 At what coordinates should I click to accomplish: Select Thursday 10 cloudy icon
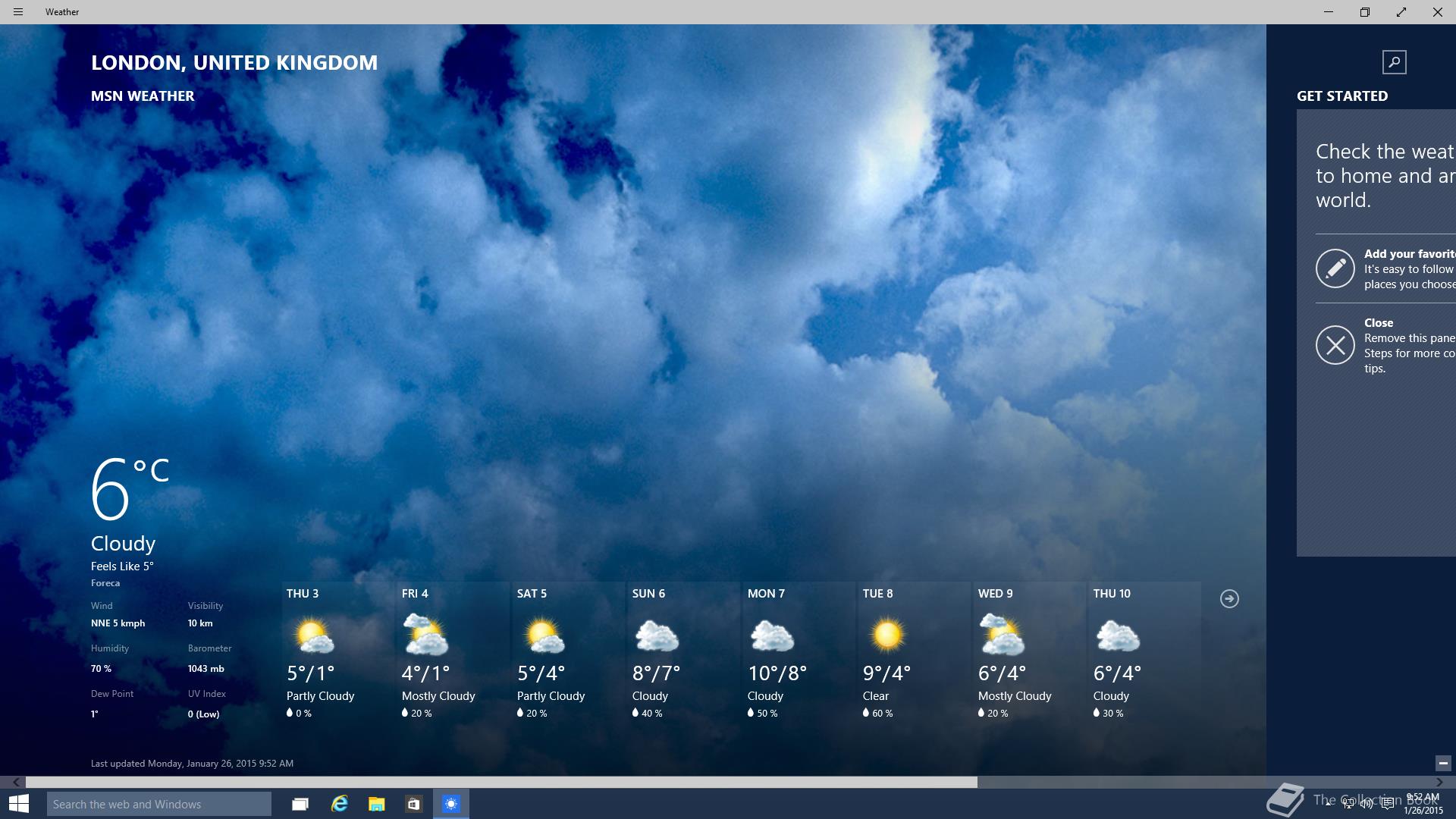[x=1117, y=635]
